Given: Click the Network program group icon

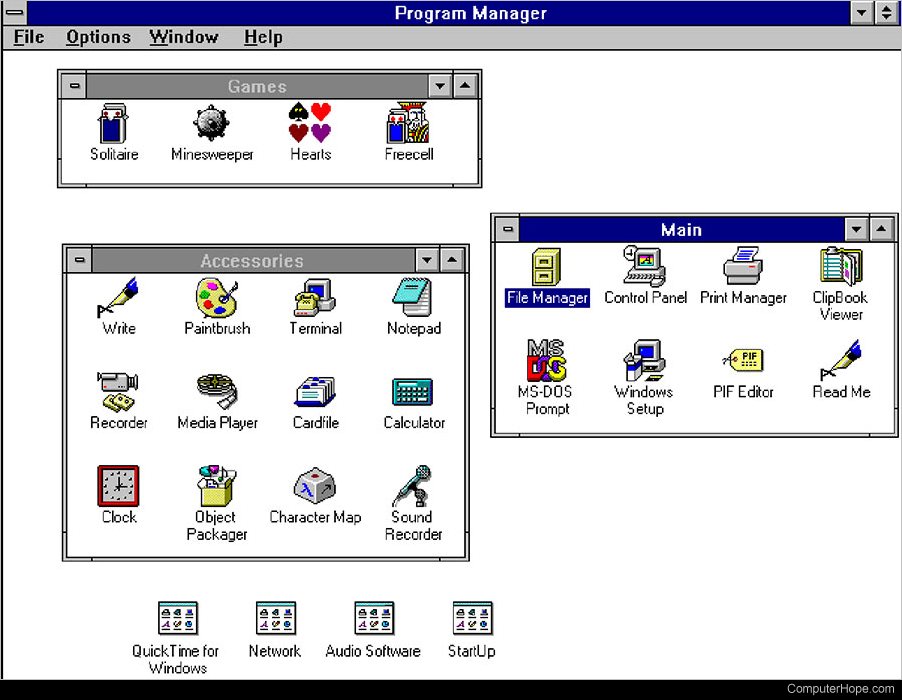Looking at the screenshot, I should (x=276, y=618).
